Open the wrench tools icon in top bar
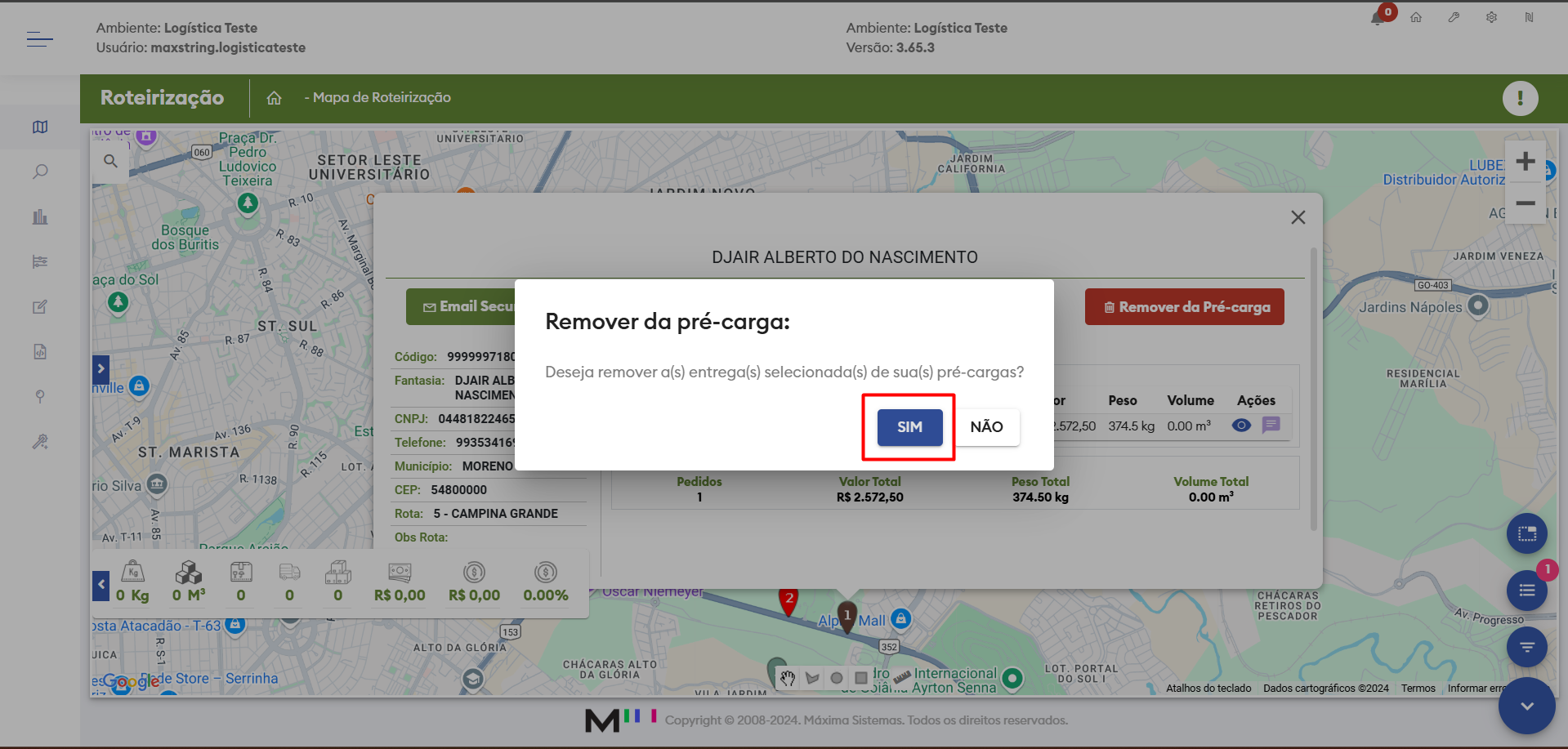The height and width of the screenshot is (749, 1568). click(x=1454, y=17)
